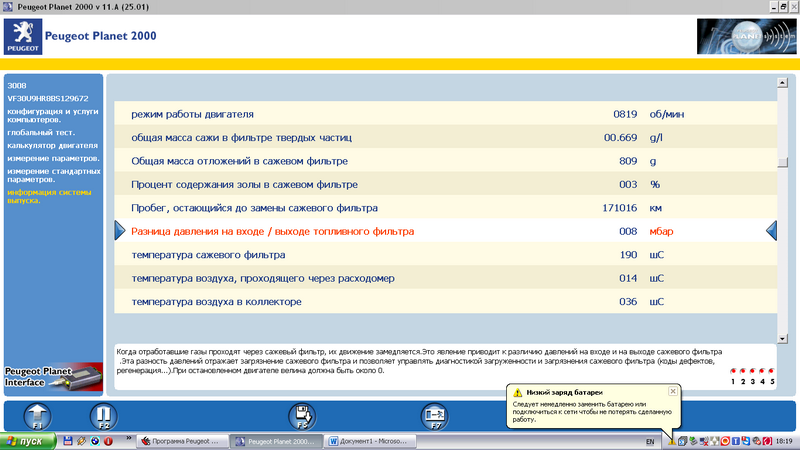Select 'информация системы выпуска.' menu item

[x=52, y=196]
